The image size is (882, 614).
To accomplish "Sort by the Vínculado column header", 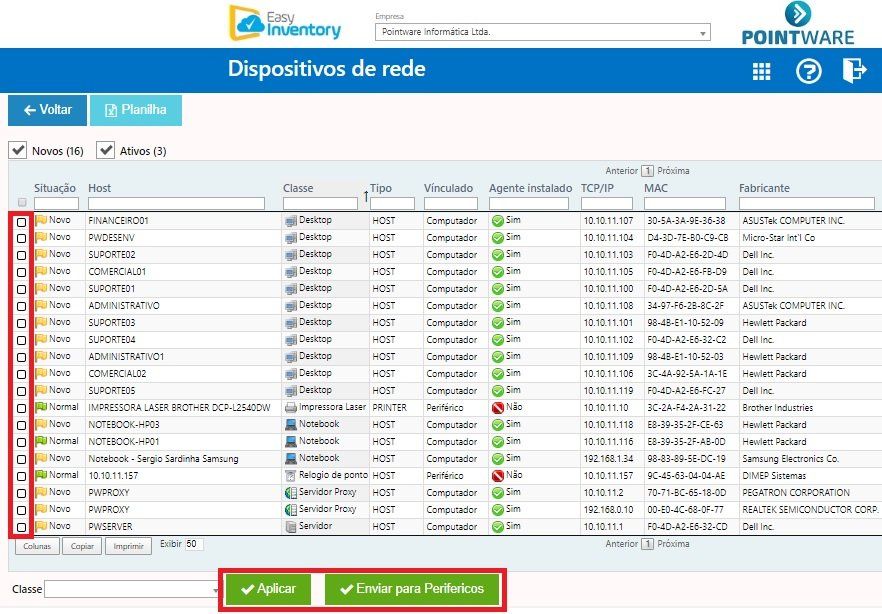I will (448, 188).
